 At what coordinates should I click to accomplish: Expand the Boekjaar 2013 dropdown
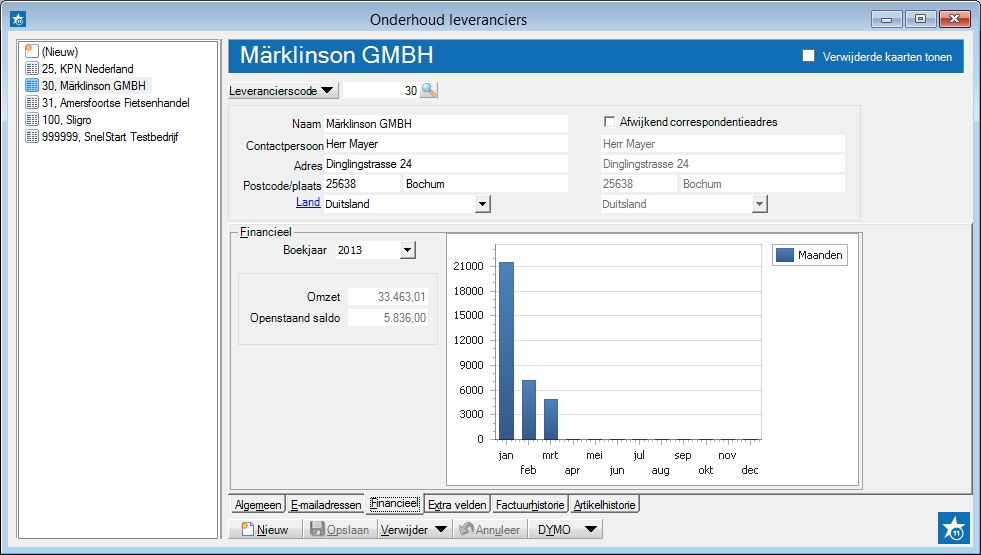[407, 250]
